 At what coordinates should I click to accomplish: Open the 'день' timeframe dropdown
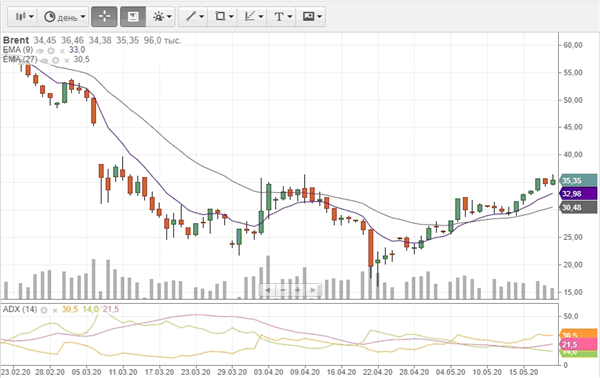[x=64, y=16]
